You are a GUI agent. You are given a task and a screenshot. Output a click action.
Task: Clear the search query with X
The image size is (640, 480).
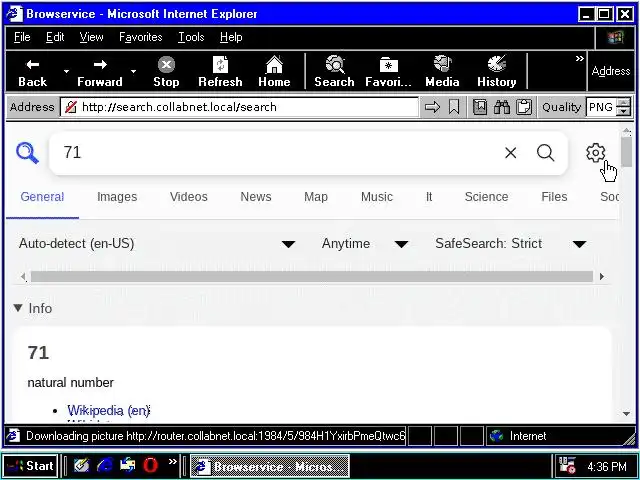point(511,153)
